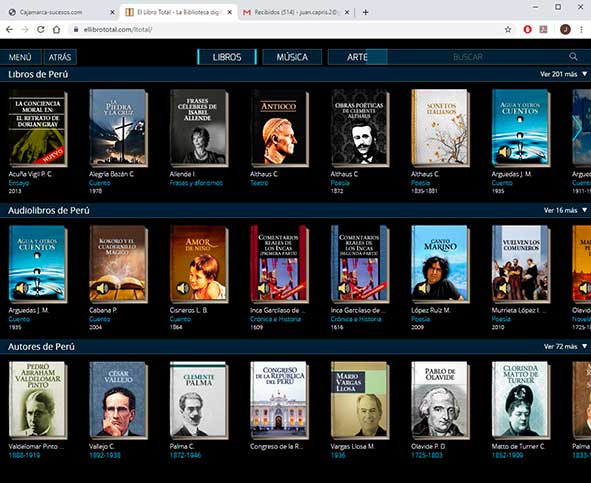Expand Ver 201 más in Libros de Perú
591x483 pixels.
point(563,74)
